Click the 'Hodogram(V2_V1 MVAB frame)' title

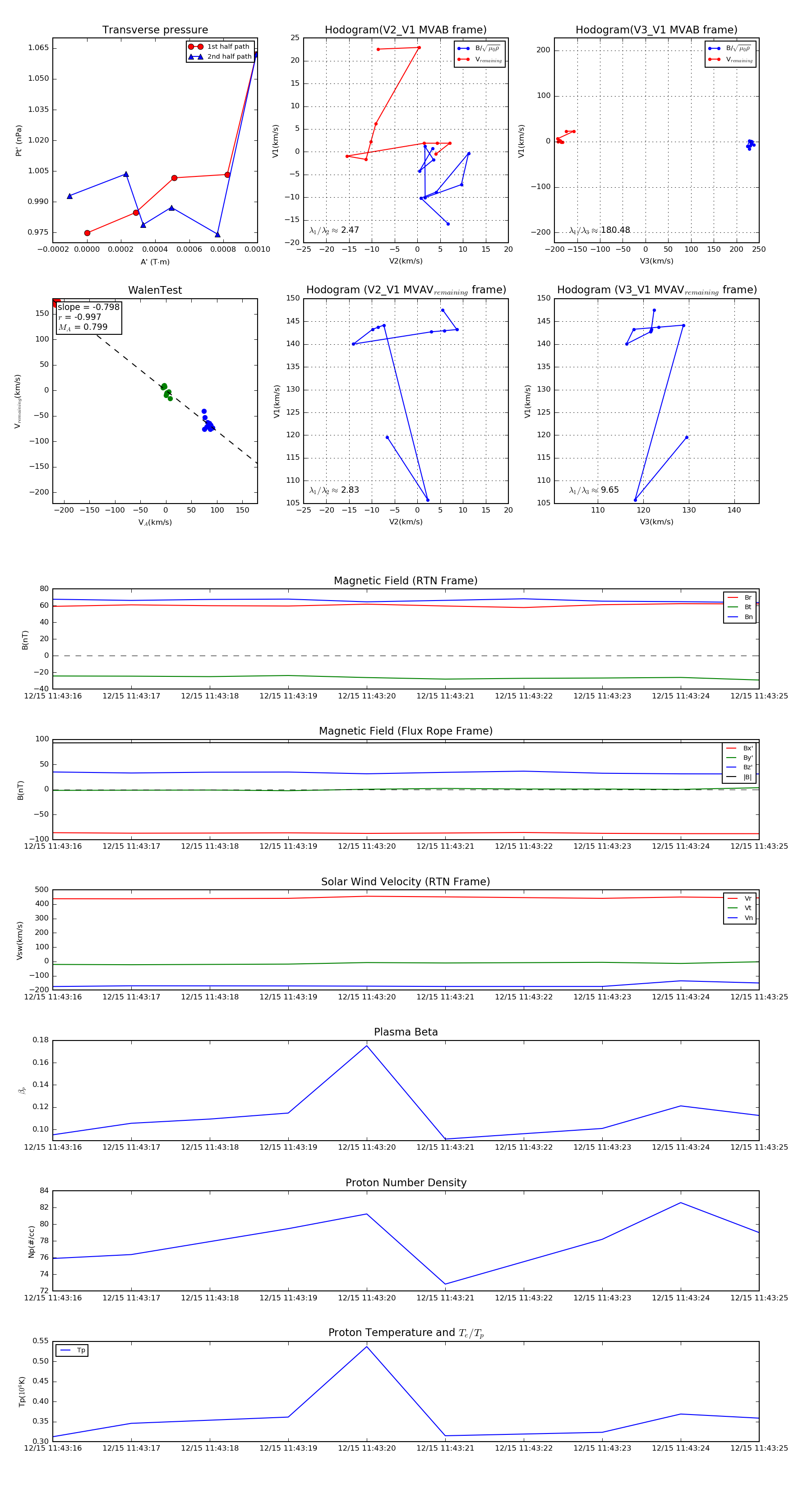pos(406,30)
